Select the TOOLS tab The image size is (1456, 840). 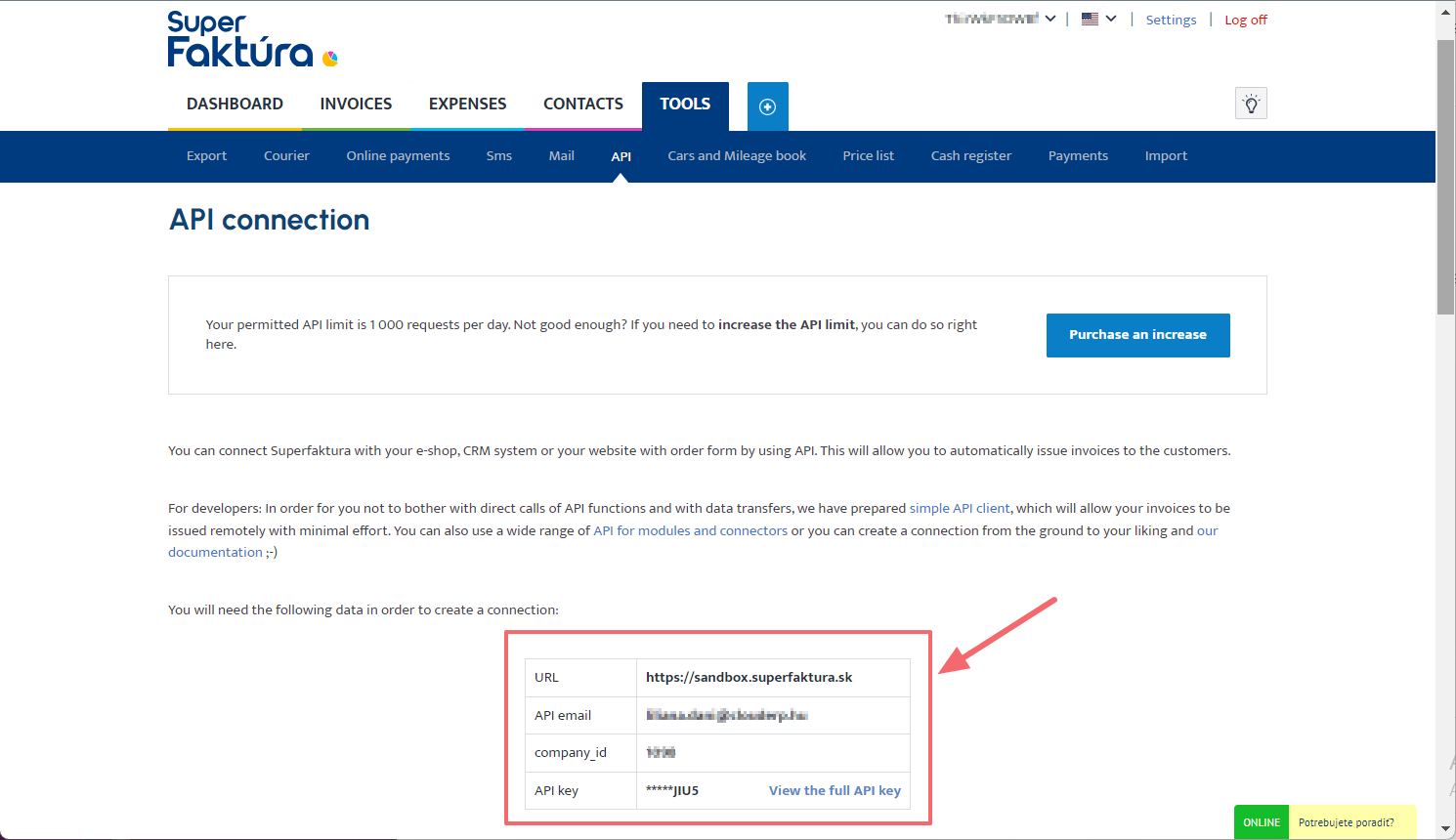pos(685,105)
